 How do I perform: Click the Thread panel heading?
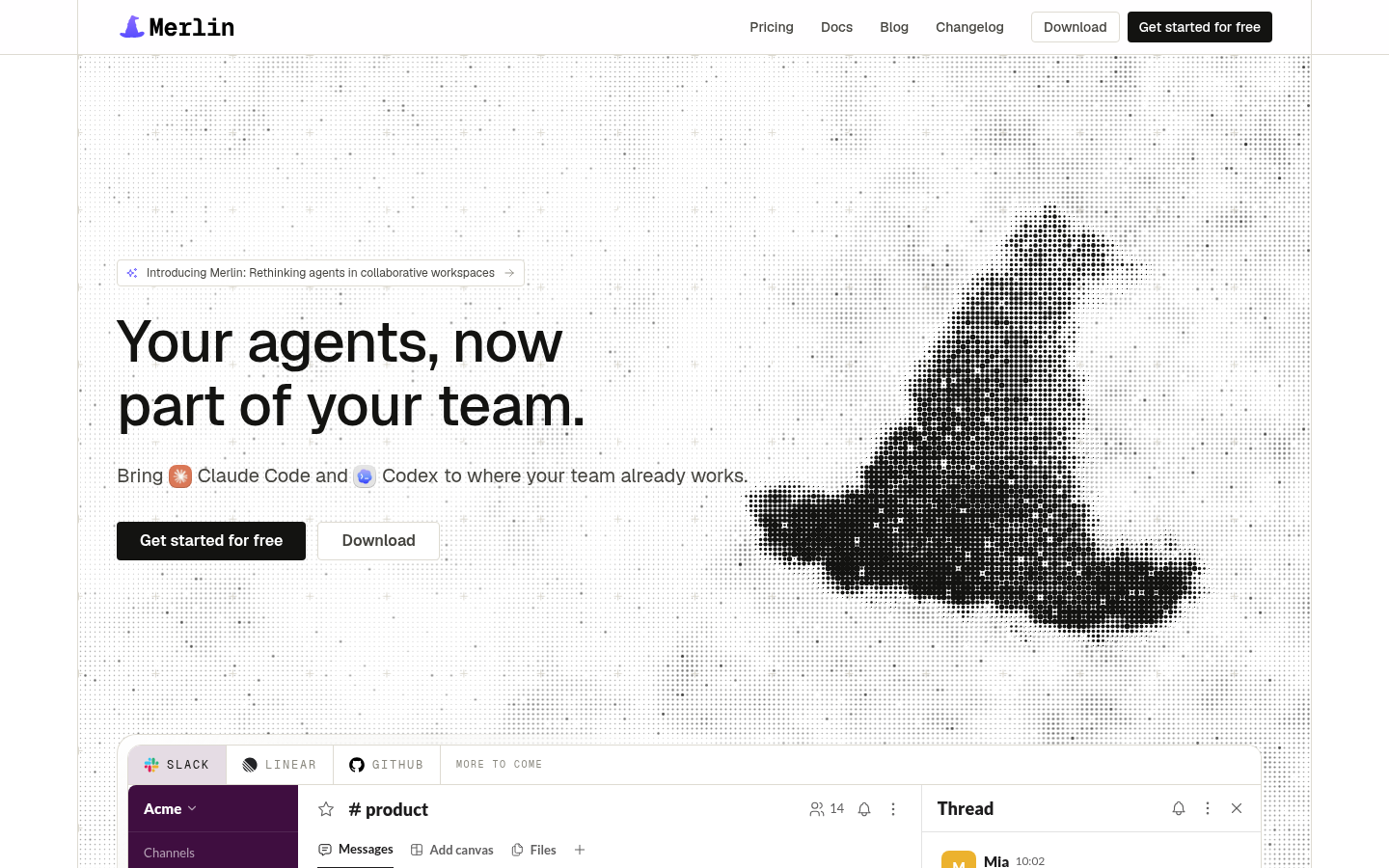coord(966,808)
